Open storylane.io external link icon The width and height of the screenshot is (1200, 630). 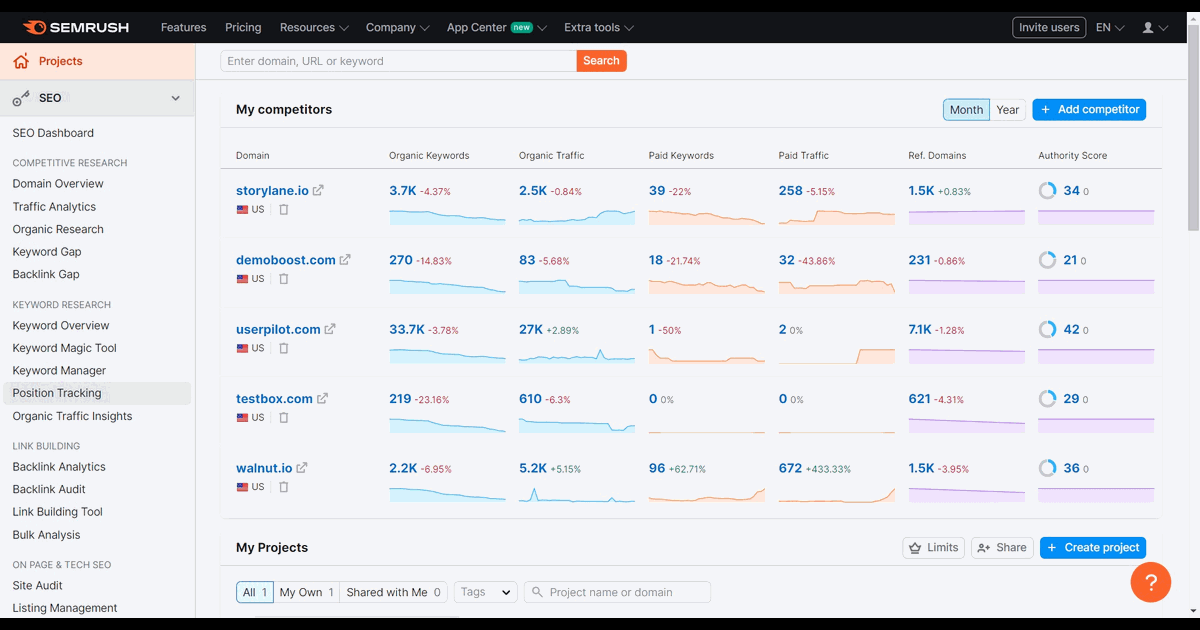(318, 190)
